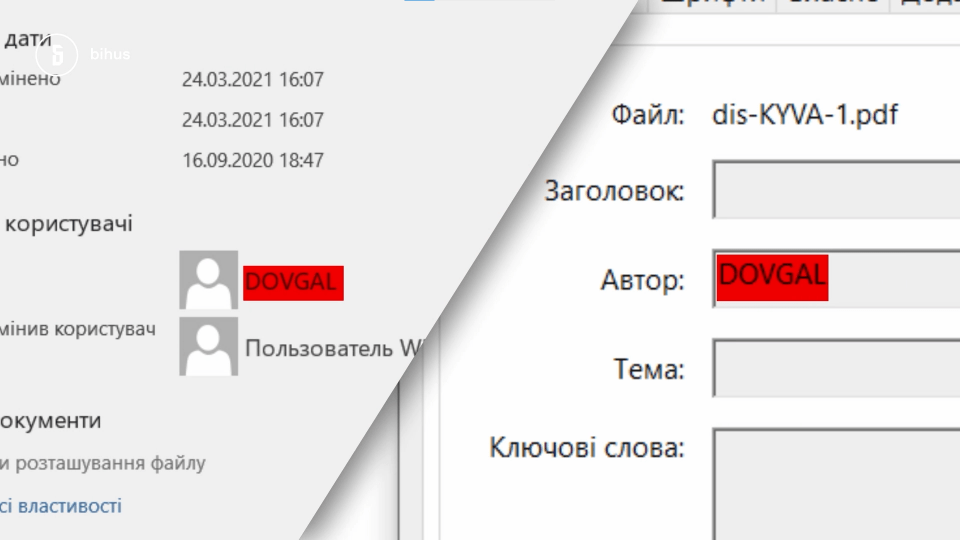960x540 pixels.
Task: Click the DOVGAL user avatar icon
Action: (208, 280)
